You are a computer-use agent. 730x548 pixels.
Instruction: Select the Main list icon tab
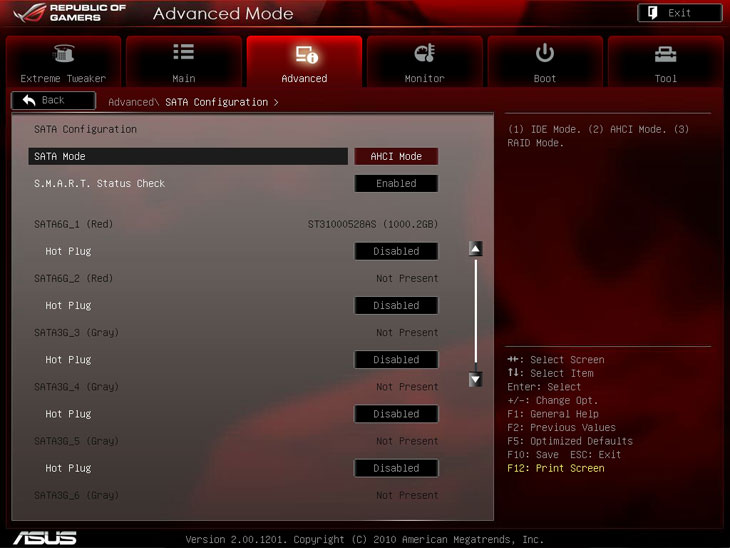(183, 54)
